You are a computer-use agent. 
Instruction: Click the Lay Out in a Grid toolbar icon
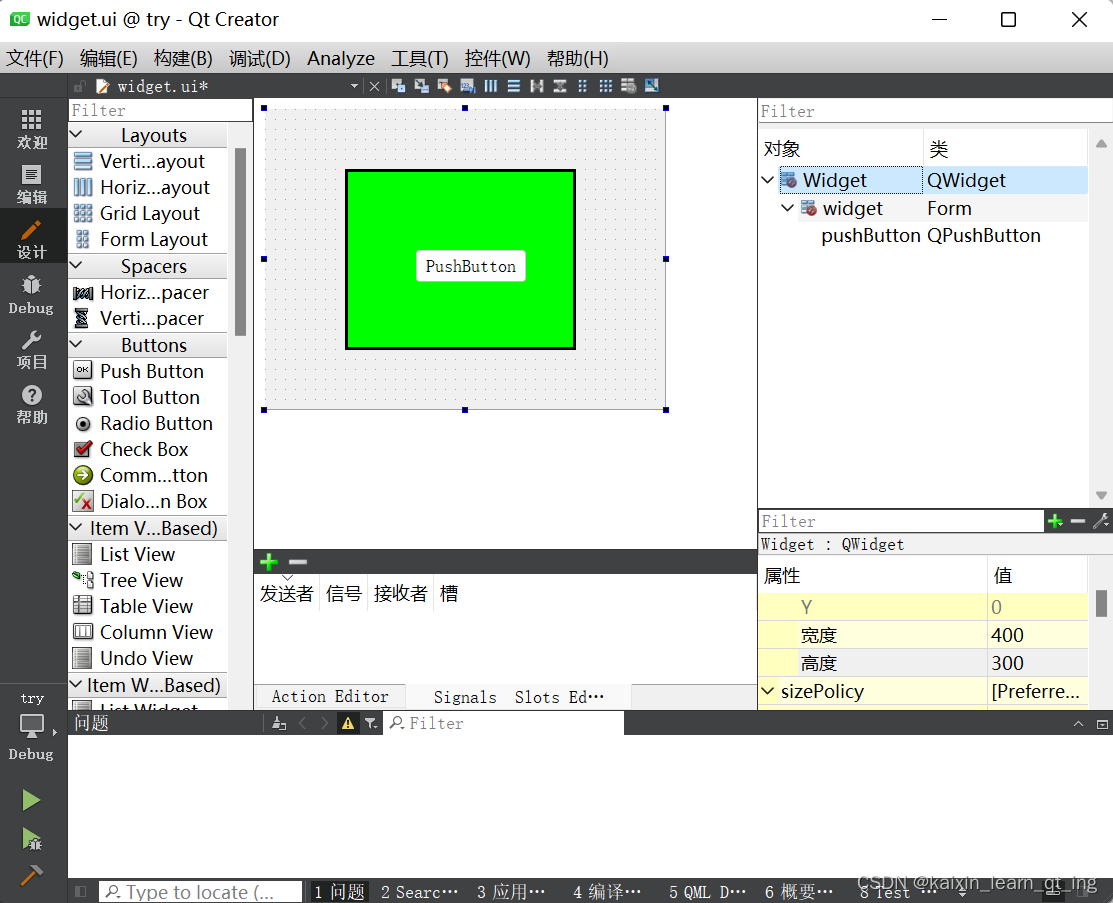[604, 86]
